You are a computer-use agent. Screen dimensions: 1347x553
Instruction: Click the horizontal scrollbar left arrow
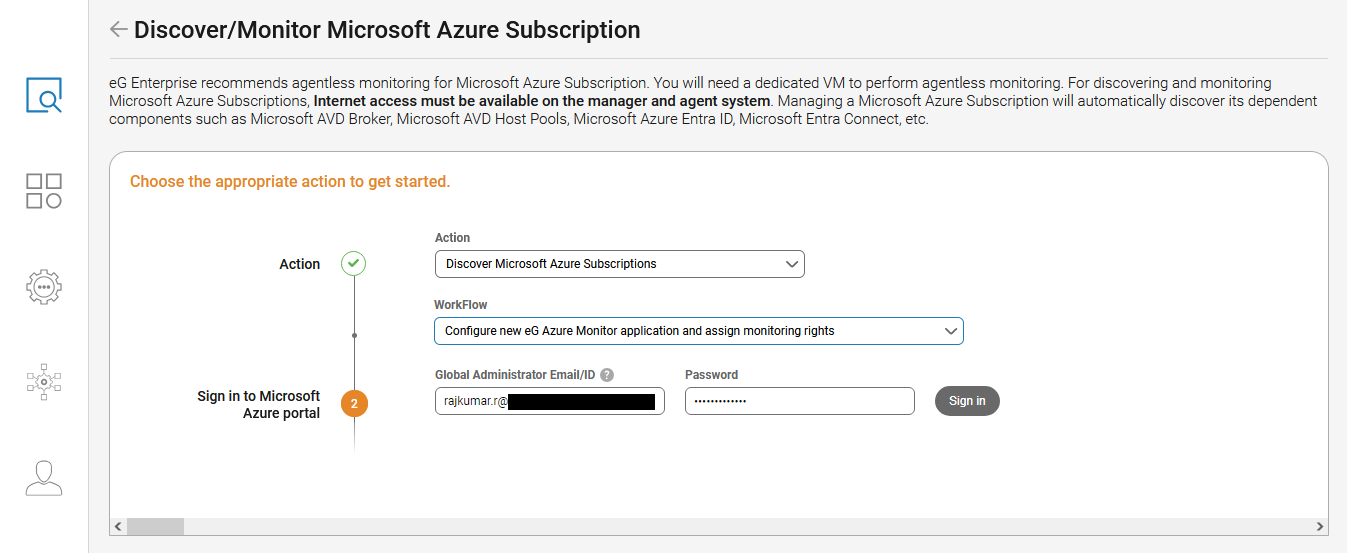click(x=118, y=526)
